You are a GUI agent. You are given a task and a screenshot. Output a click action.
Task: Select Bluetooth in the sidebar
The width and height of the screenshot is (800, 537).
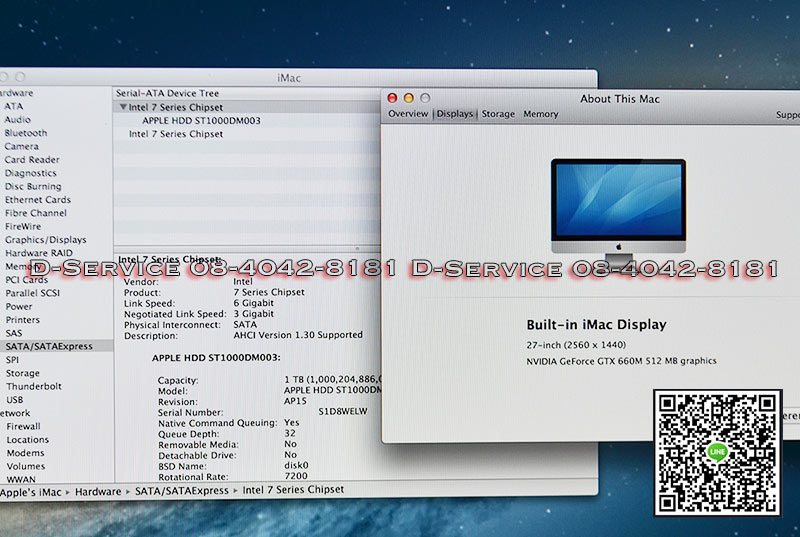tap(26, 133)
